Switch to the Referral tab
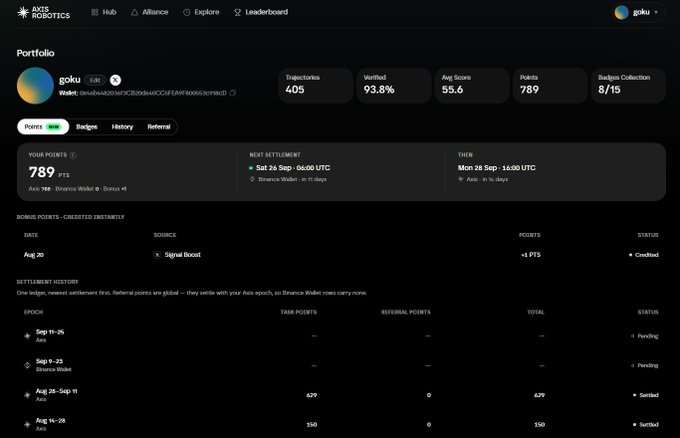 pos(159,127)
